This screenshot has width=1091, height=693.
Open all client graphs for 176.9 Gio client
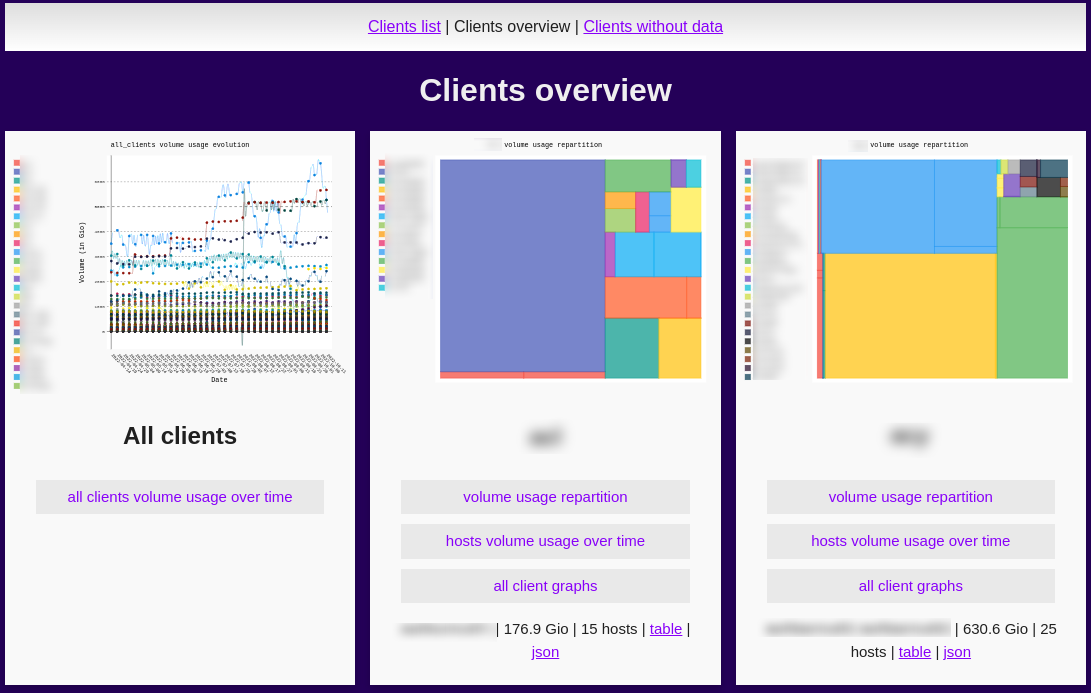[546, 586]
